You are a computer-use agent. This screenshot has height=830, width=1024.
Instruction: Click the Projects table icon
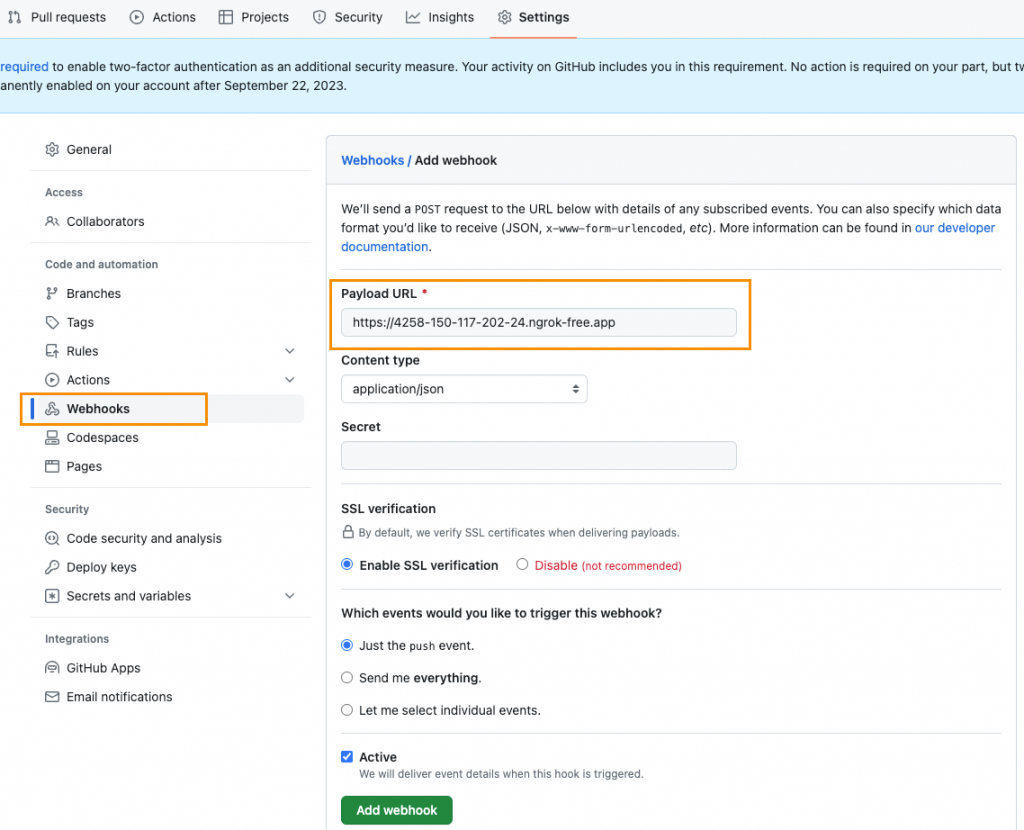225,17
